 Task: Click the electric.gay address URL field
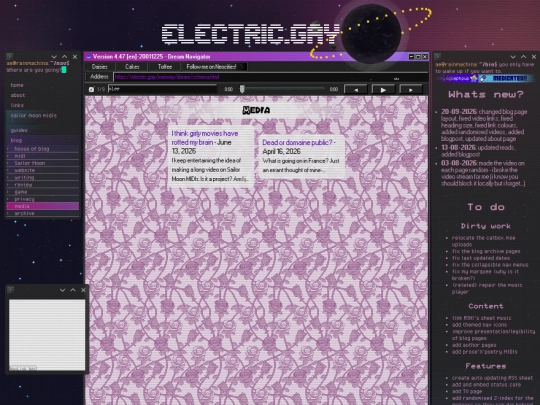click(x=271, y=77)
